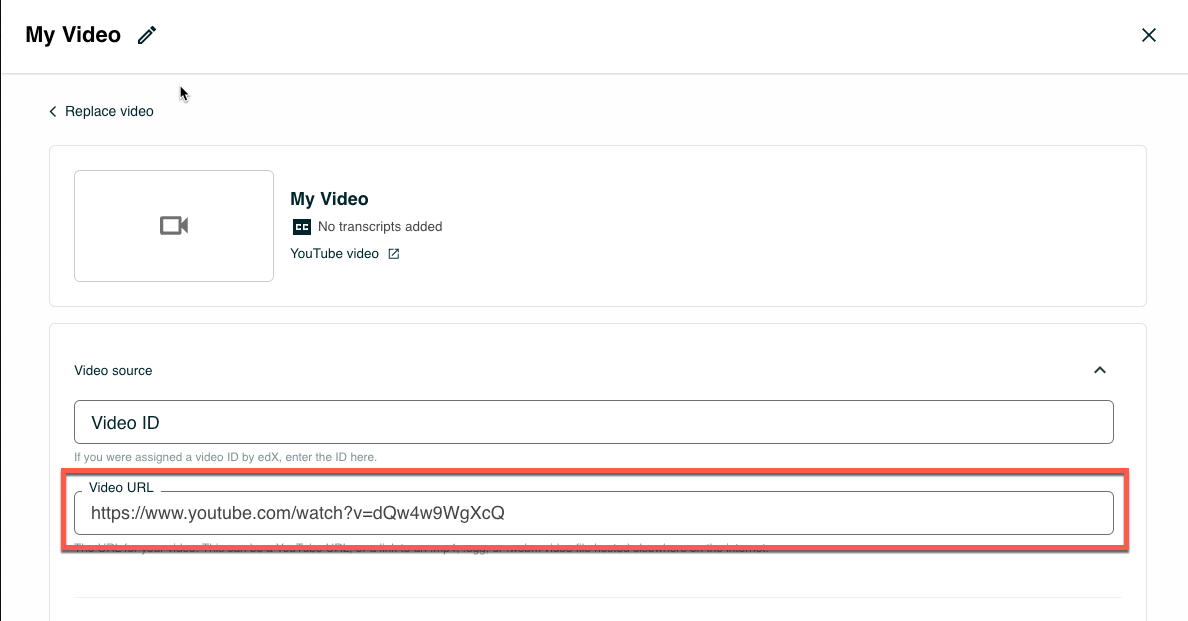Click the helper text below Video URL field
The image size is (1188, 621).
tap(420, 549)
